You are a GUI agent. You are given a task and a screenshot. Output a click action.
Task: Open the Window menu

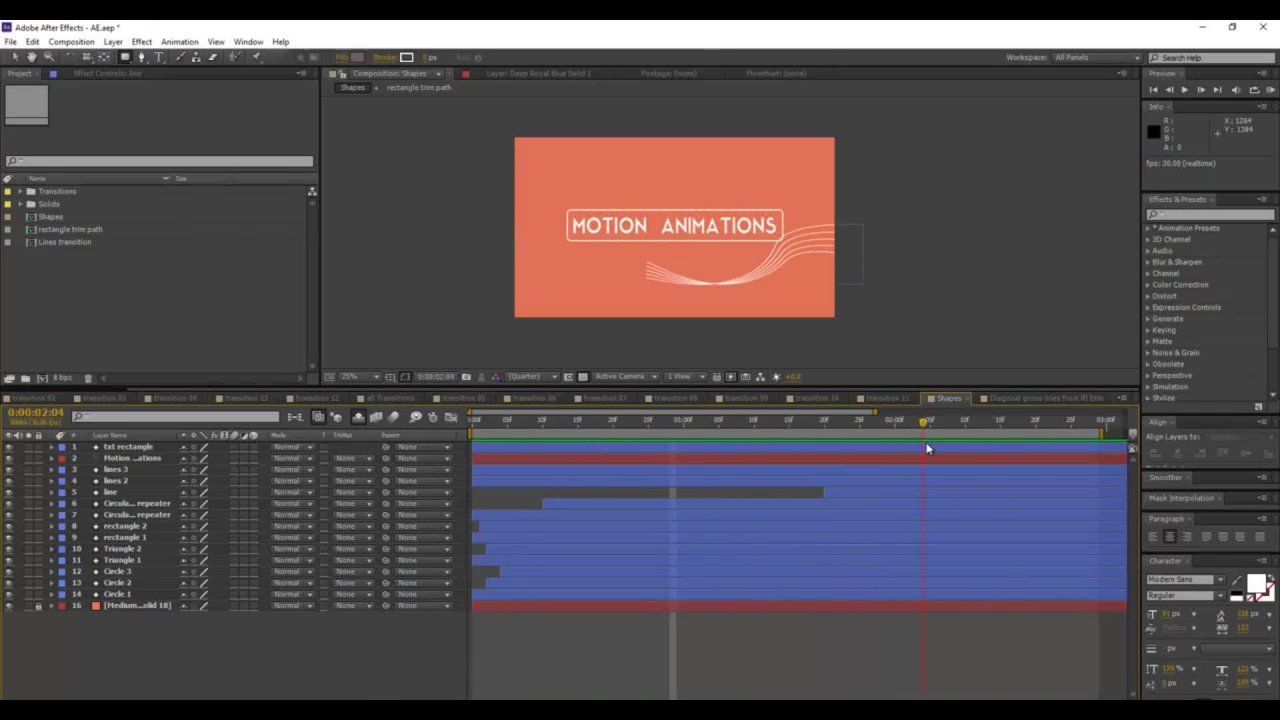pos(248,42)
